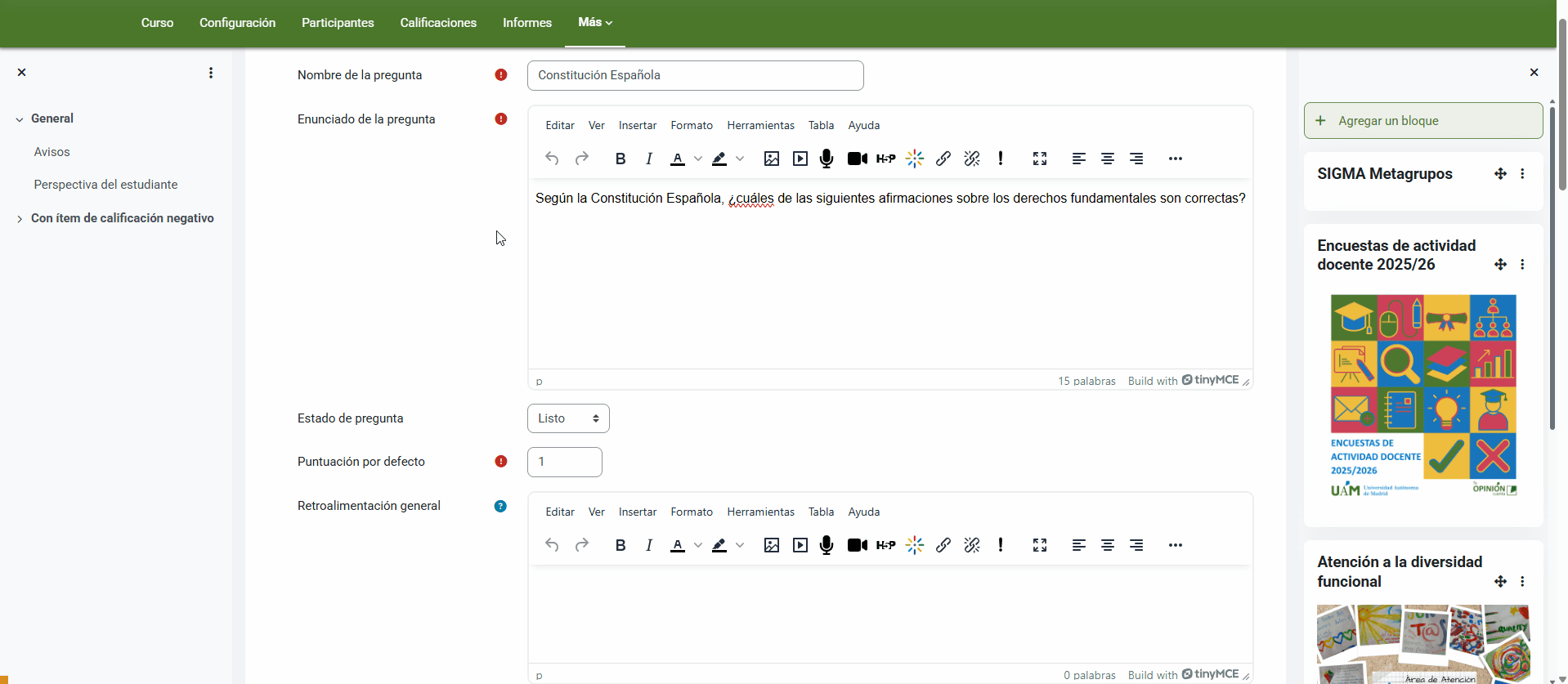
Task: Click Agregar un bloque button
Action: [1422, 121]
